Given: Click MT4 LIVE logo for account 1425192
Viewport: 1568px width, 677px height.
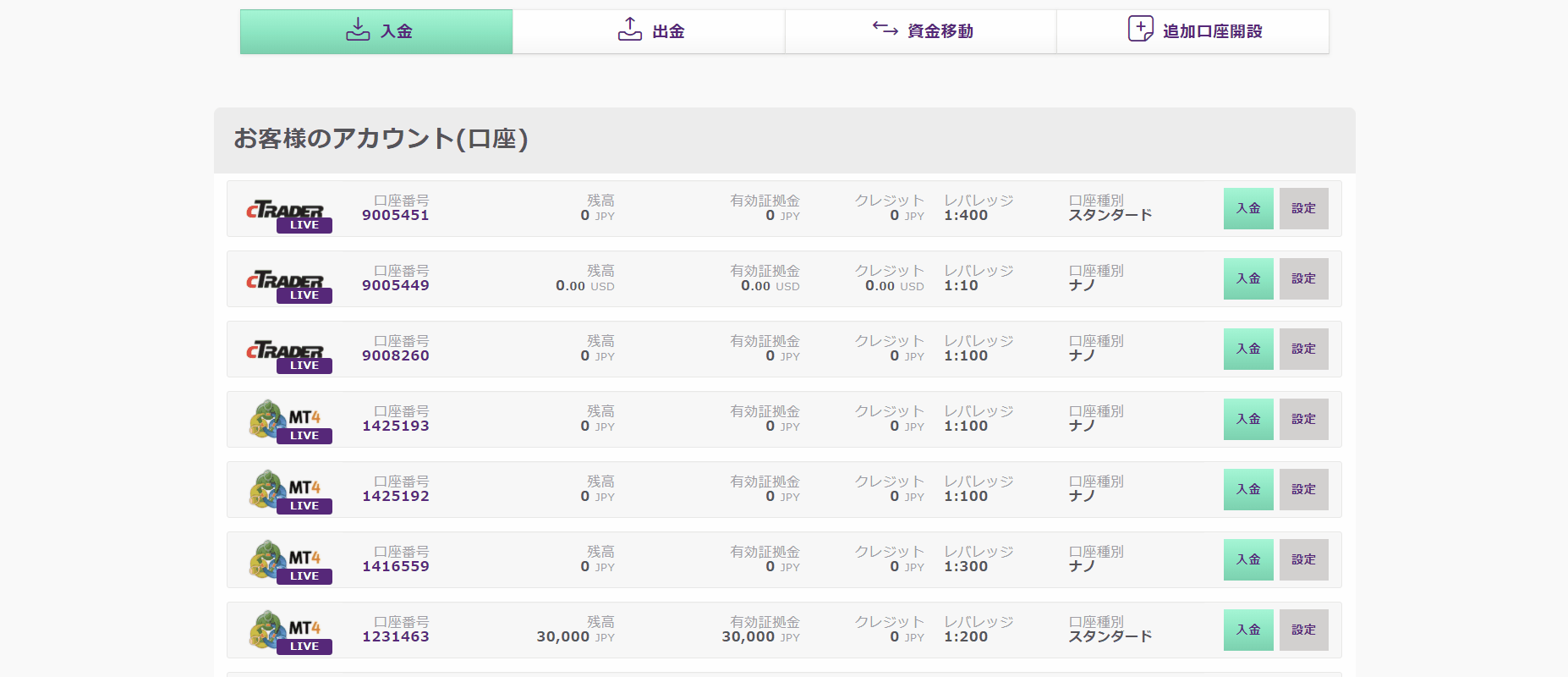Looking at the screenshot, I should click(289, 492).
